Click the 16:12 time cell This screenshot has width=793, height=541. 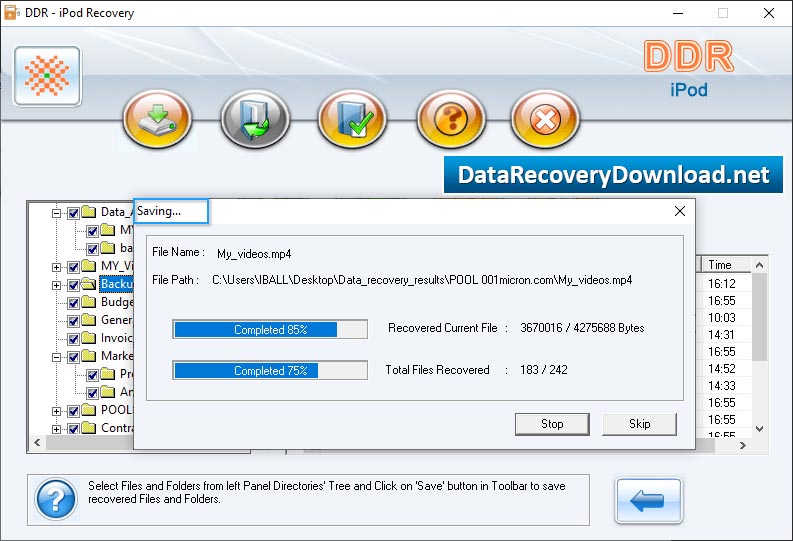click(722, 284)
